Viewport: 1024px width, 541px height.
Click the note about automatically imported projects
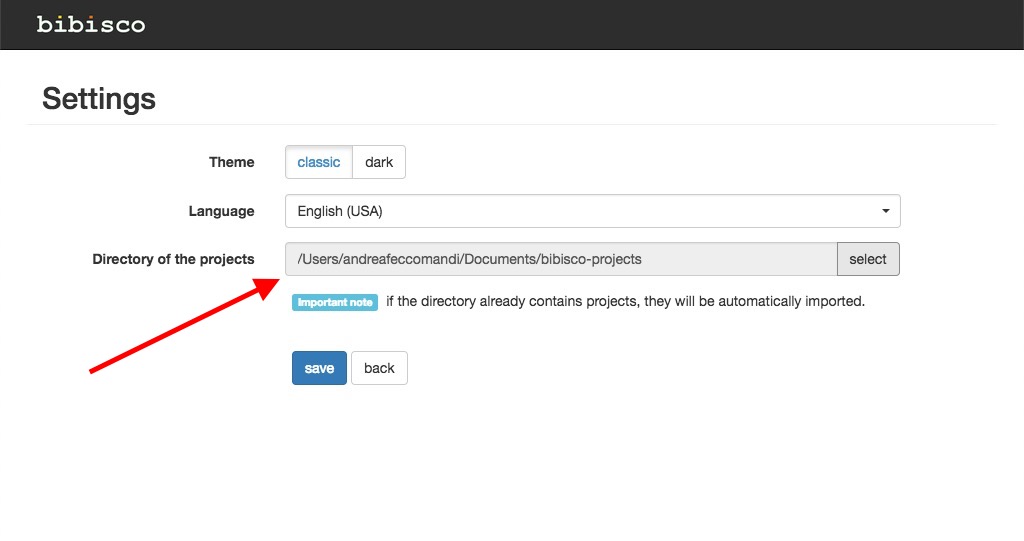pos(625,301)
